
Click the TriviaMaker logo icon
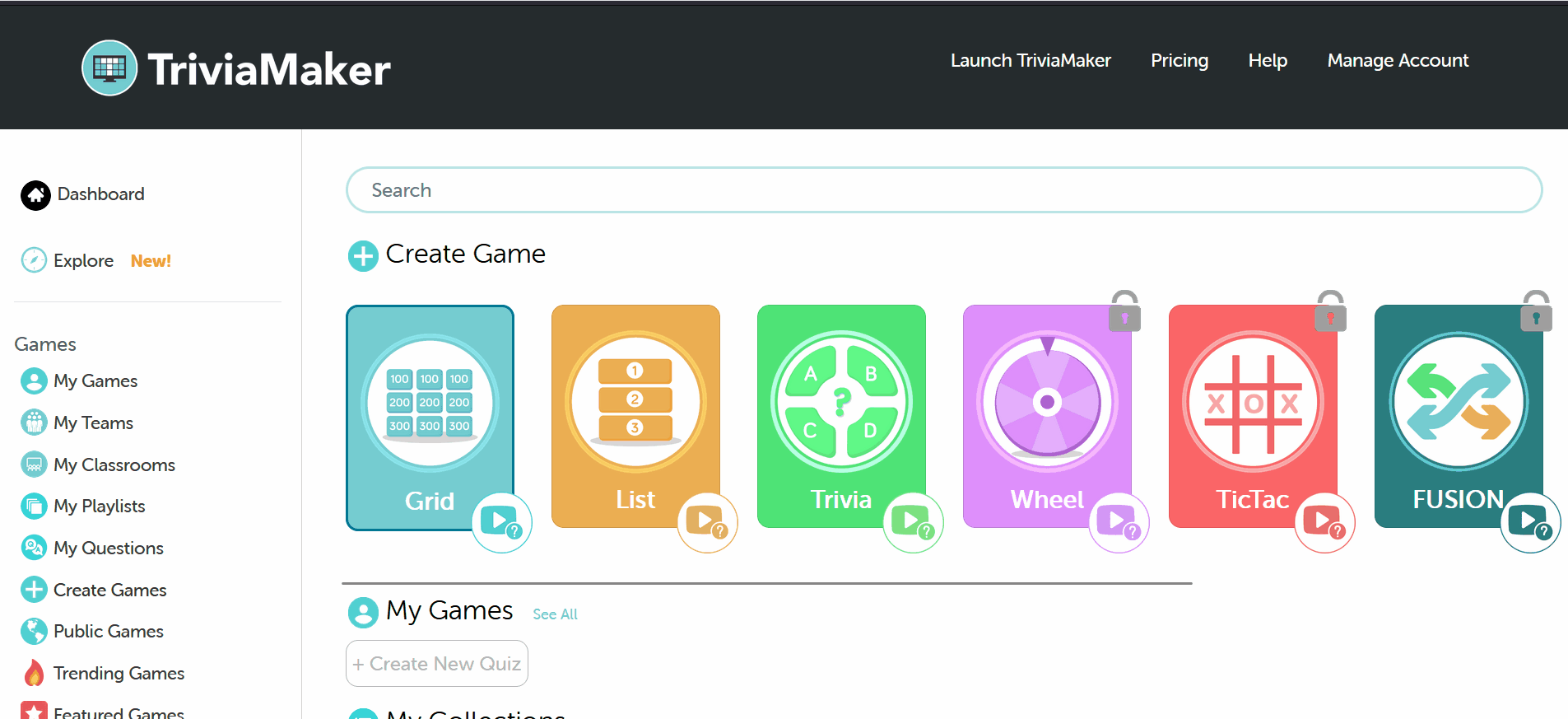(109, 68)
